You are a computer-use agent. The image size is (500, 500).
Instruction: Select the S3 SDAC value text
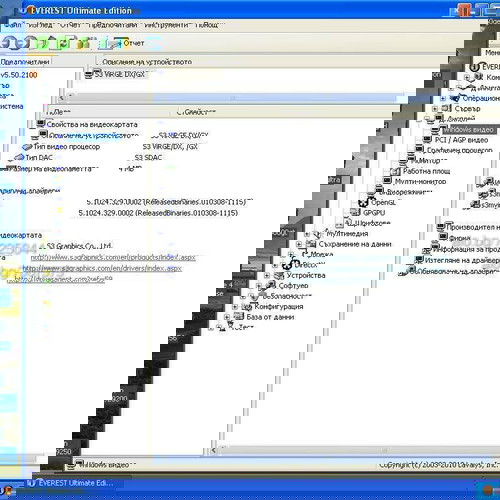pos(148,157)
